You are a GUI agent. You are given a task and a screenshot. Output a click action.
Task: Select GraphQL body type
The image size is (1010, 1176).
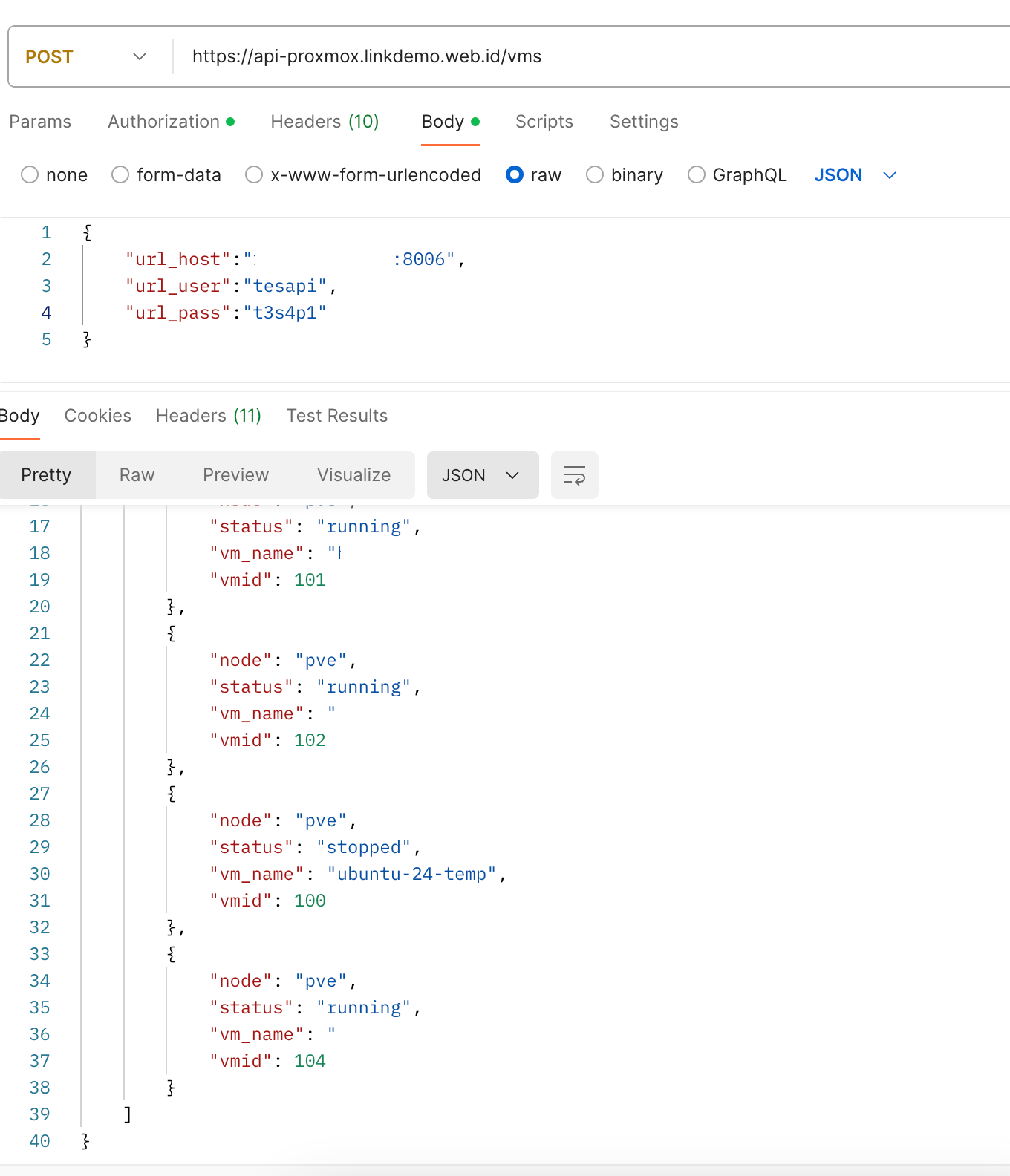(x=697, y=175)
